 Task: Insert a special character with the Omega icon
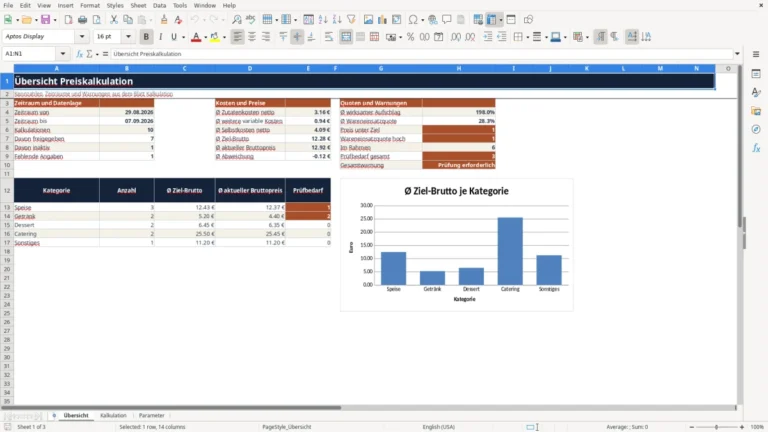pos(413,20)
